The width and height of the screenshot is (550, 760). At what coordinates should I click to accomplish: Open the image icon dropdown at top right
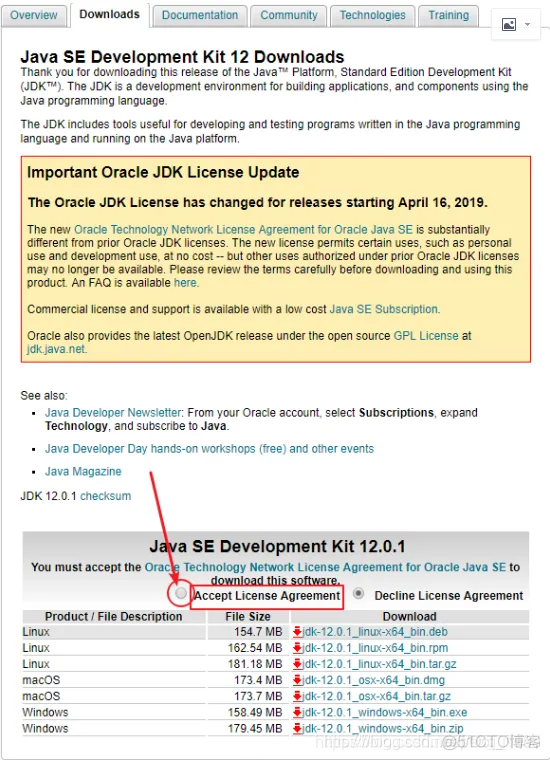(x=516, y=24)
